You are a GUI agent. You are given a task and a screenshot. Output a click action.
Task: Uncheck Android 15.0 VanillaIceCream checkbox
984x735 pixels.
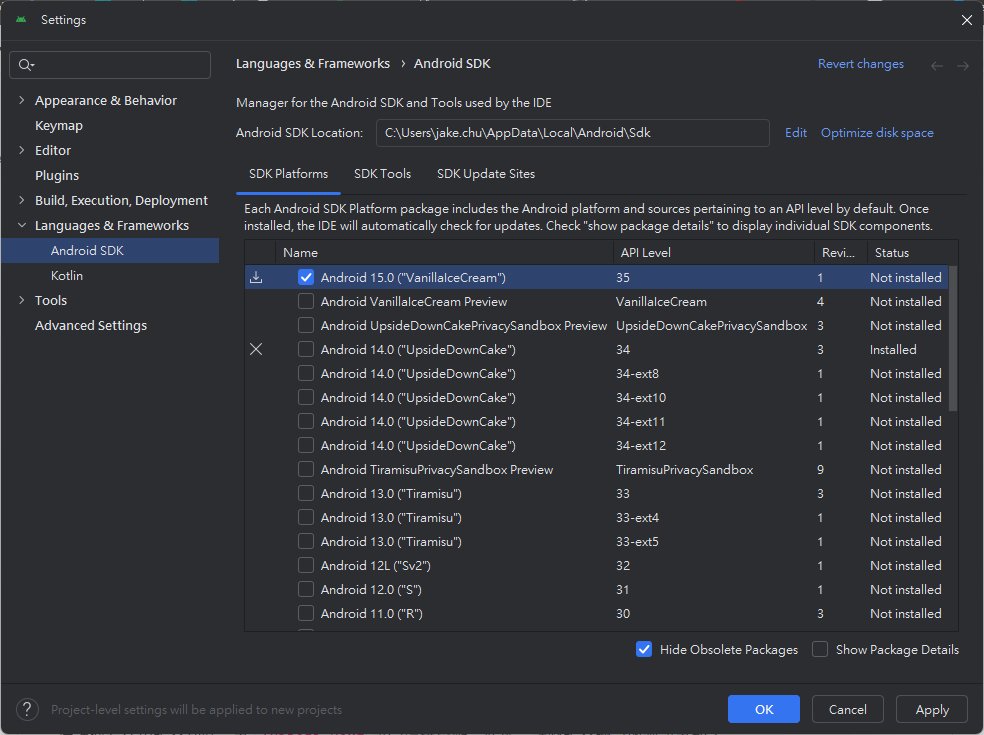click(306, 277)
